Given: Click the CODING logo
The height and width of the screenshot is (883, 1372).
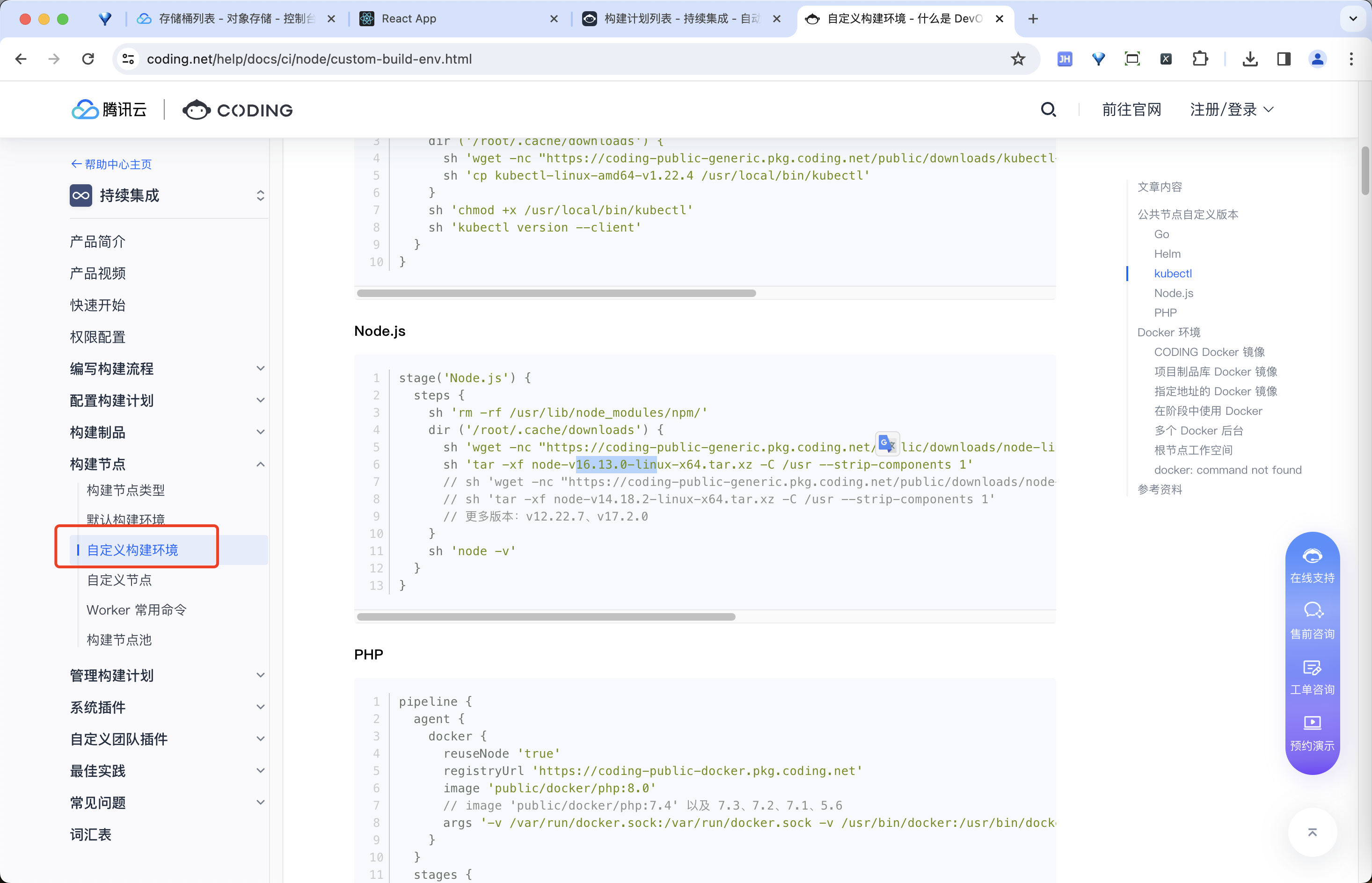Looking at the screenshot, I should (x=237, y=109).
